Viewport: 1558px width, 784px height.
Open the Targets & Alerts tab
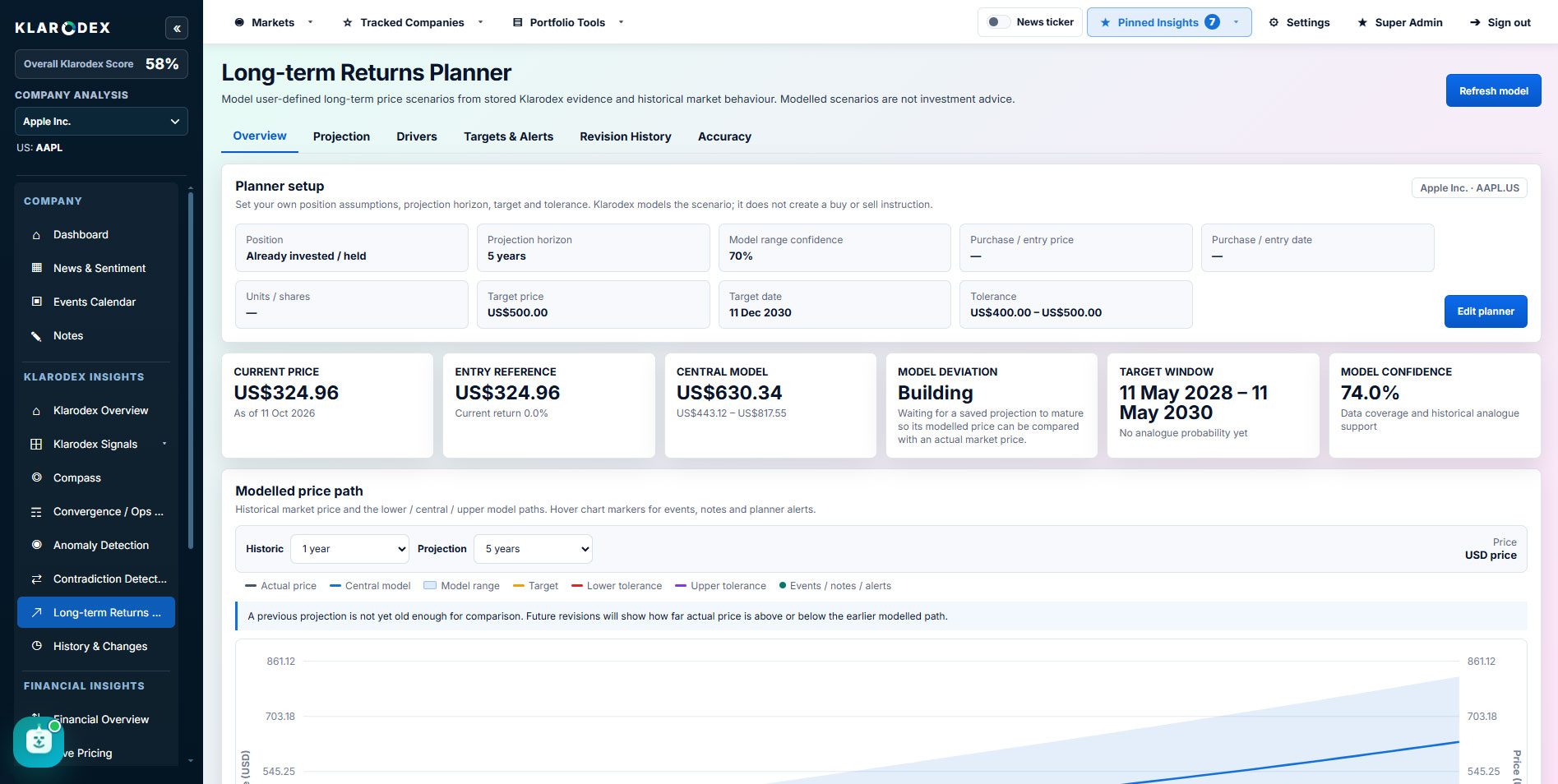508,136
